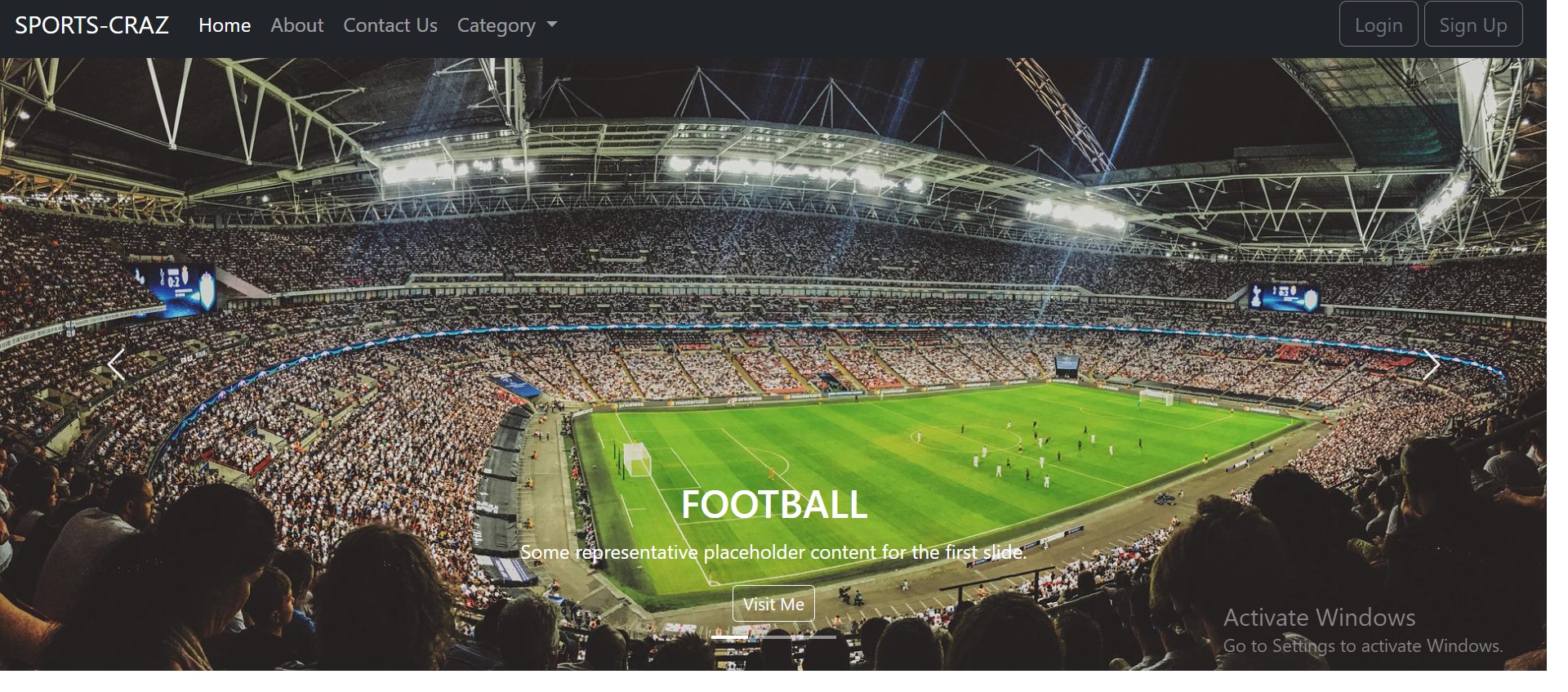The height and width of the screenshot is (692, 1568).
Task: Select the first active carousel indicator bar
Action: pyautogui.click(x=729, y=636)
